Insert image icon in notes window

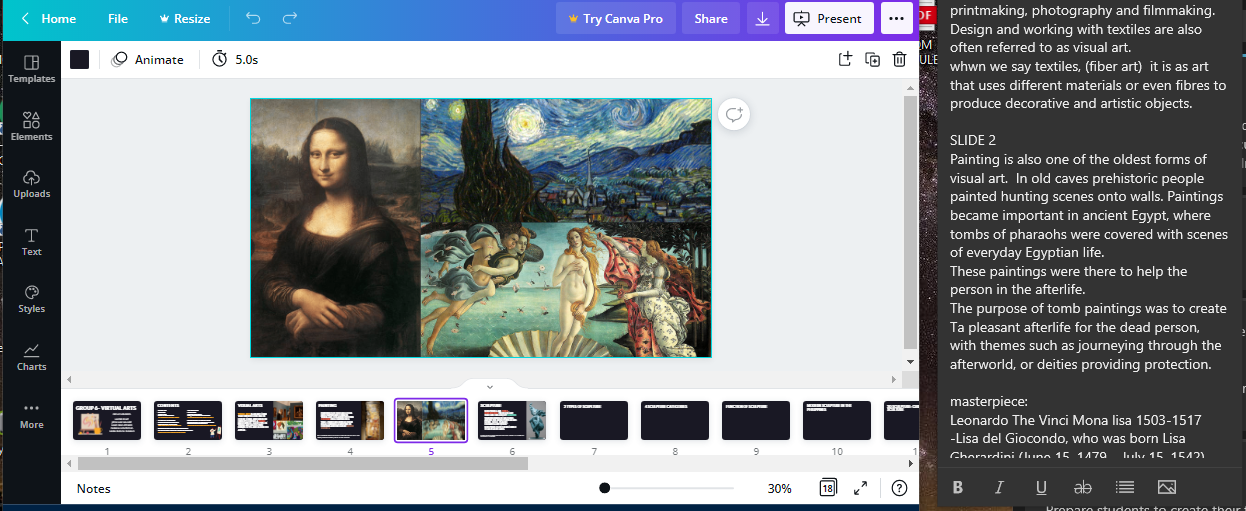click(1166, 487)
